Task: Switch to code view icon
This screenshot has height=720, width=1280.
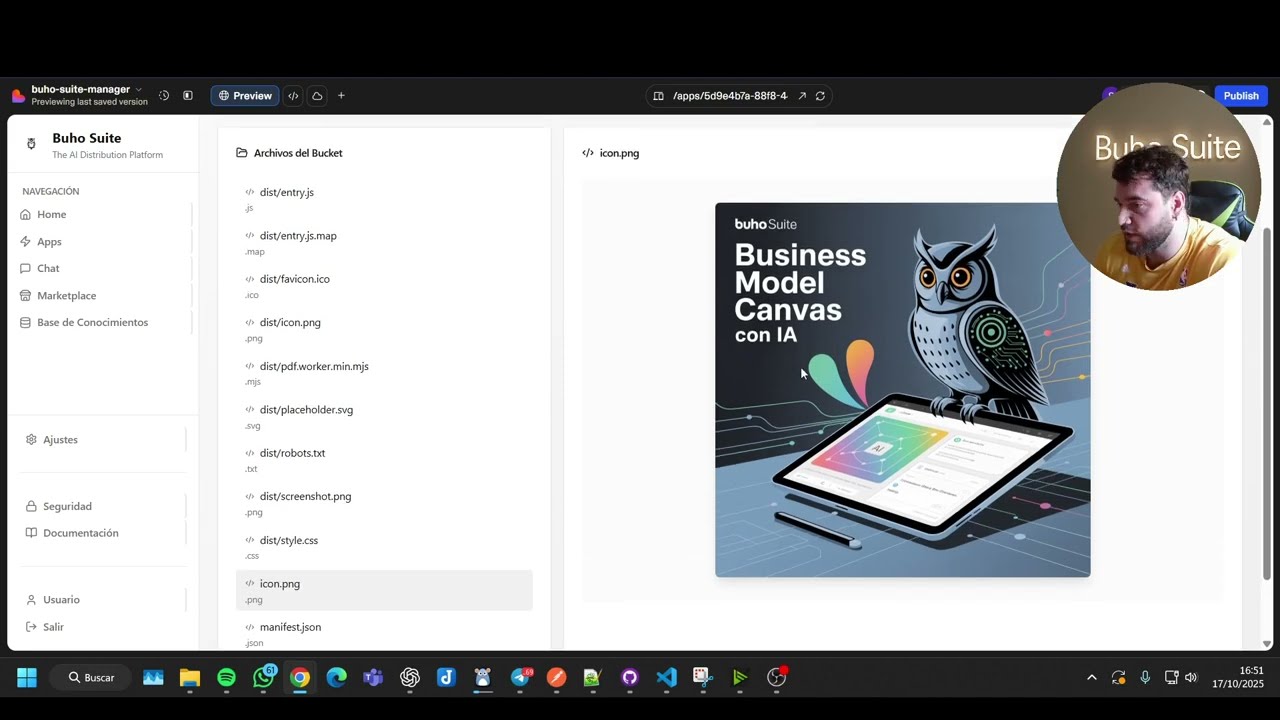Action: click(293, 96)
